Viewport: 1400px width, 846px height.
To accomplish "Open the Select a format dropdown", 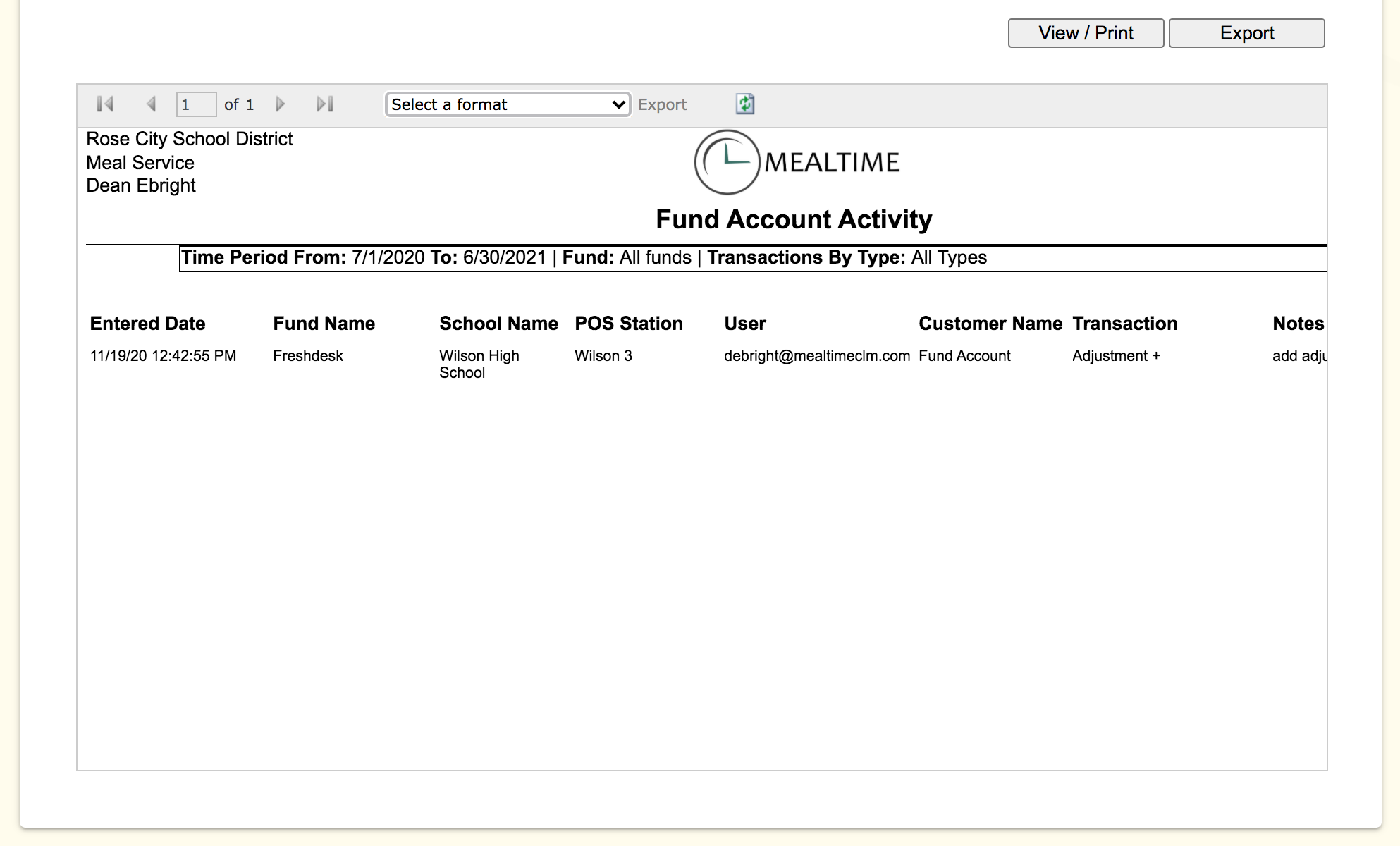I will pos(508,104).
